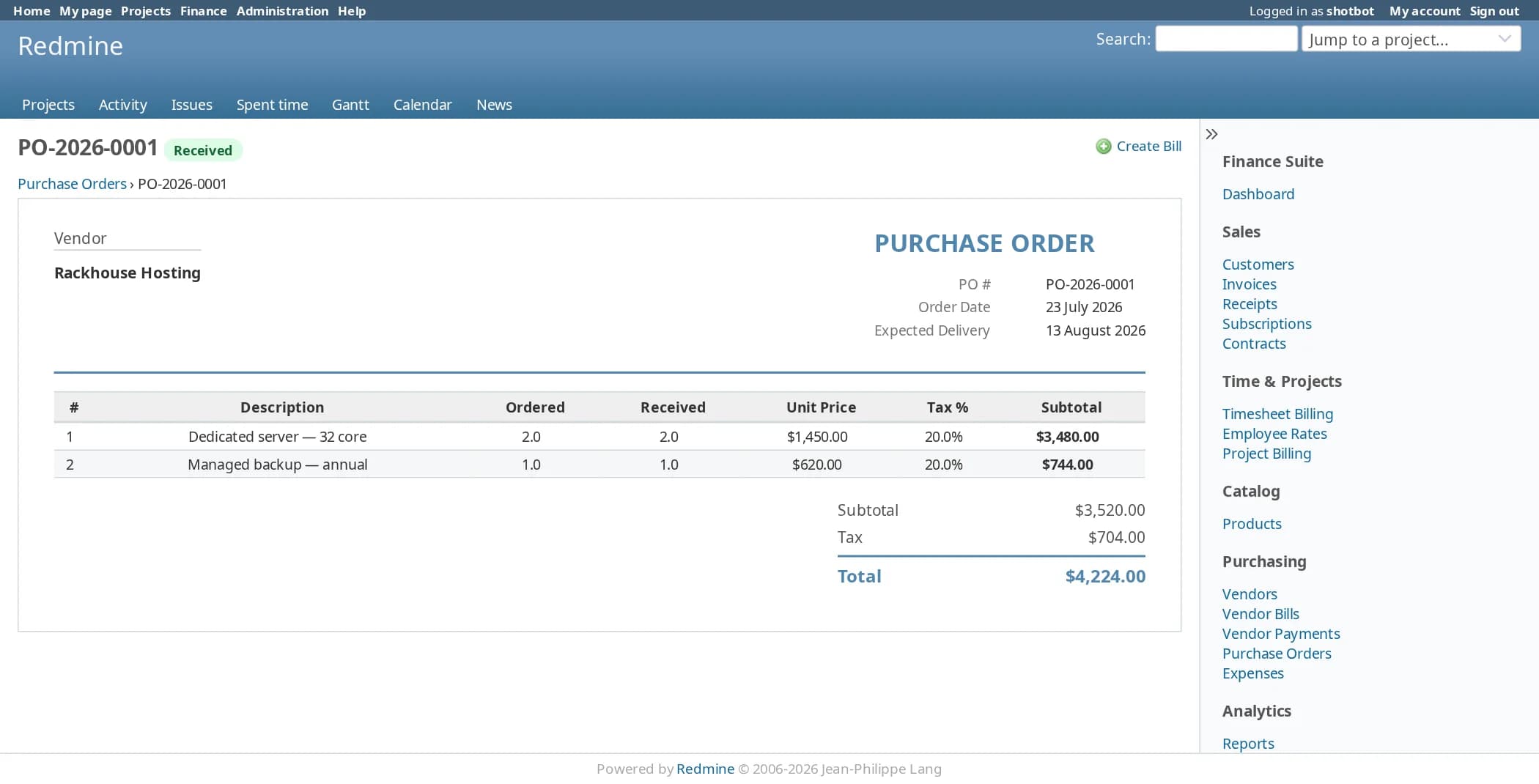Click the Received status badge
Image resolution: width=1539 pixels, height=784 pixels.
pos(203,150)
